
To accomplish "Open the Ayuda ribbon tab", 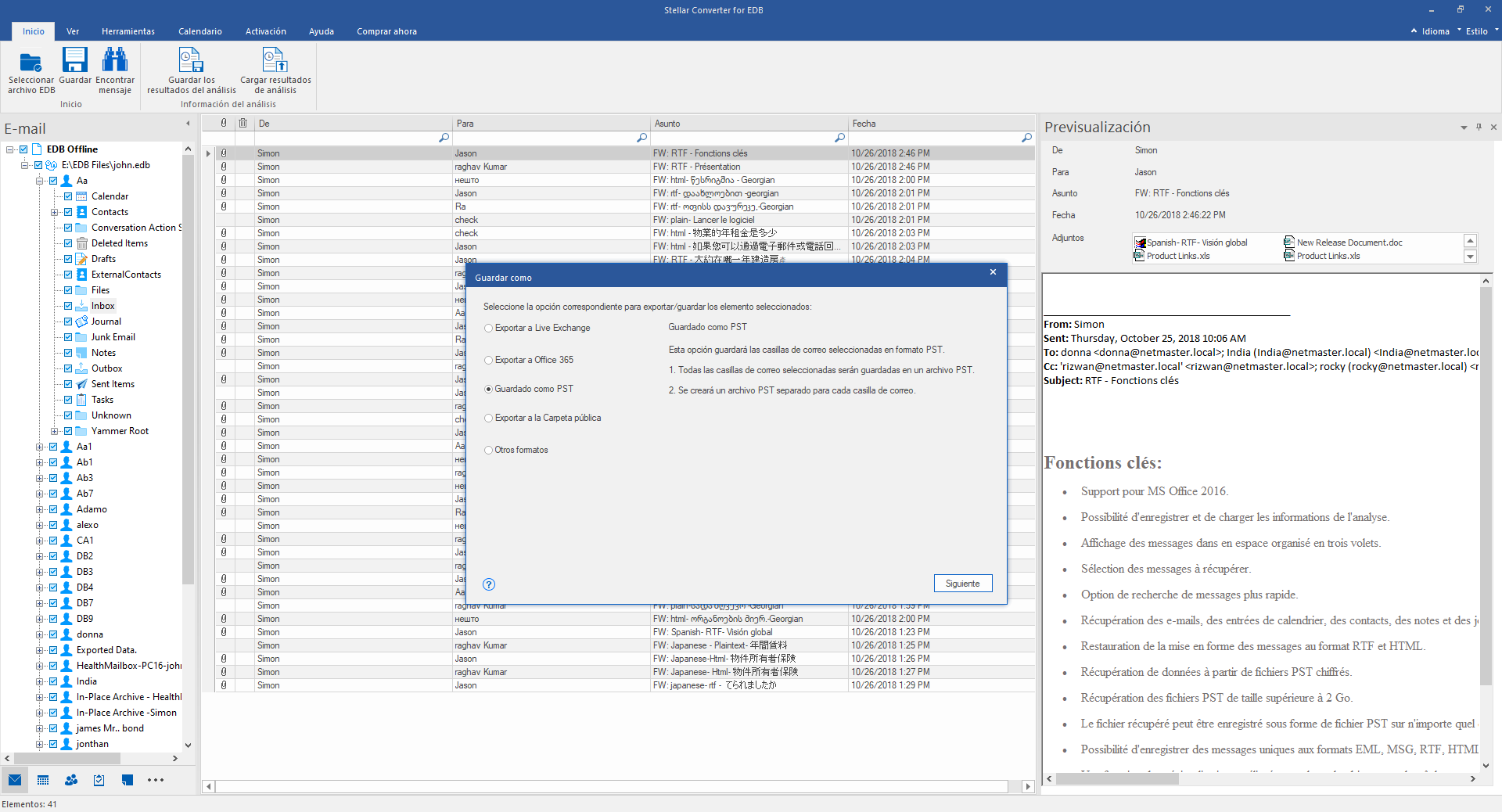I will pos(322,31).
